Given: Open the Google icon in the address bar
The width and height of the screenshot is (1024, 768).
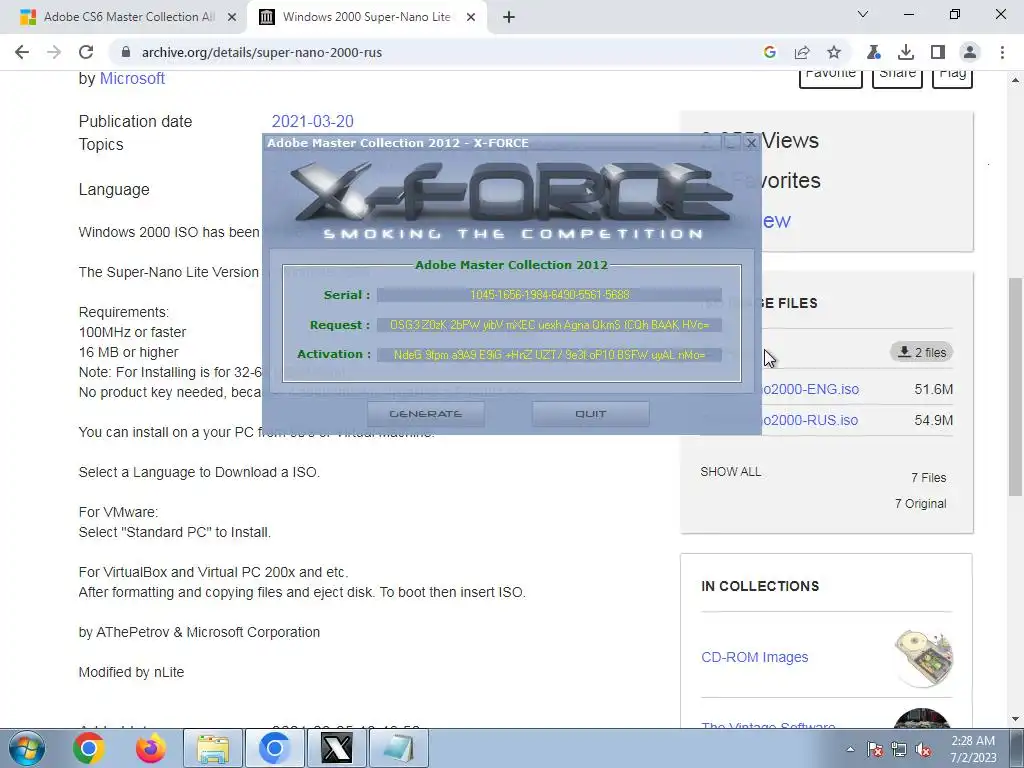Looking at the screenshot, I should click(770, 52).
